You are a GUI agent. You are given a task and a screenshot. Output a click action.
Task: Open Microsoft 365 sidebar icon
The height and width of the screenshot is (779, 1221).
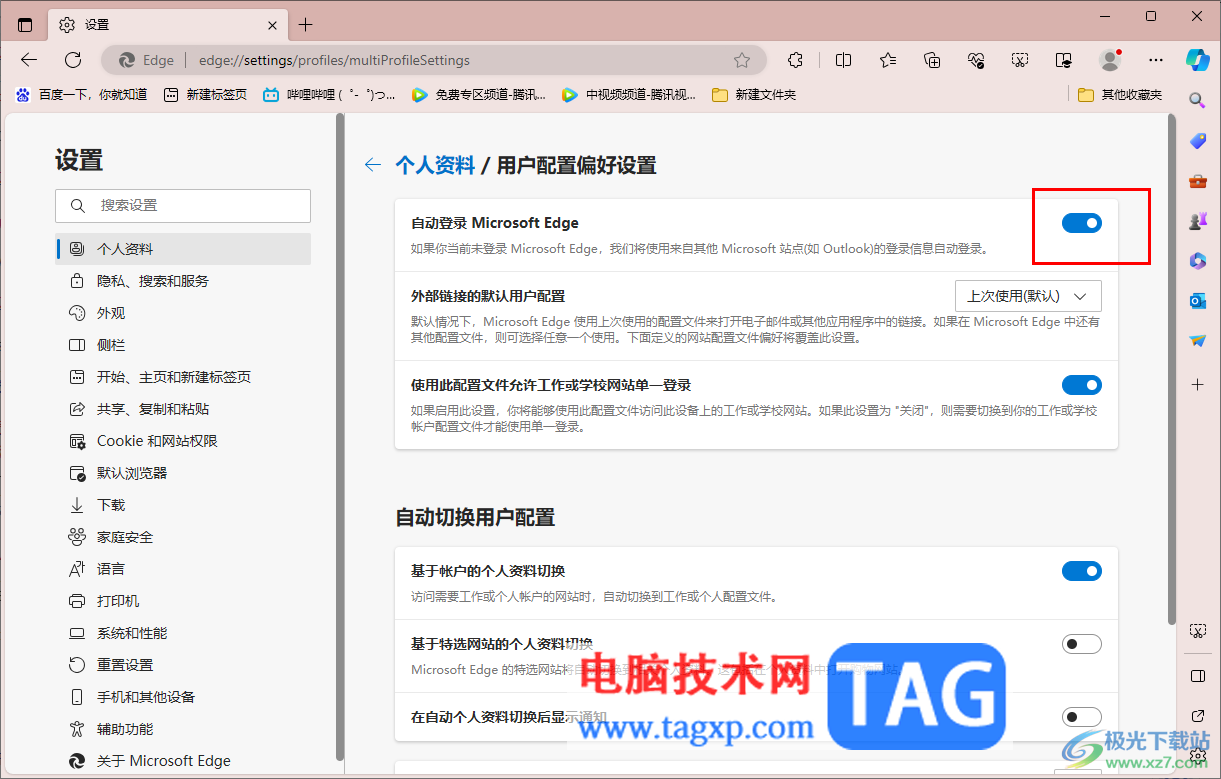pos(1197,261)
